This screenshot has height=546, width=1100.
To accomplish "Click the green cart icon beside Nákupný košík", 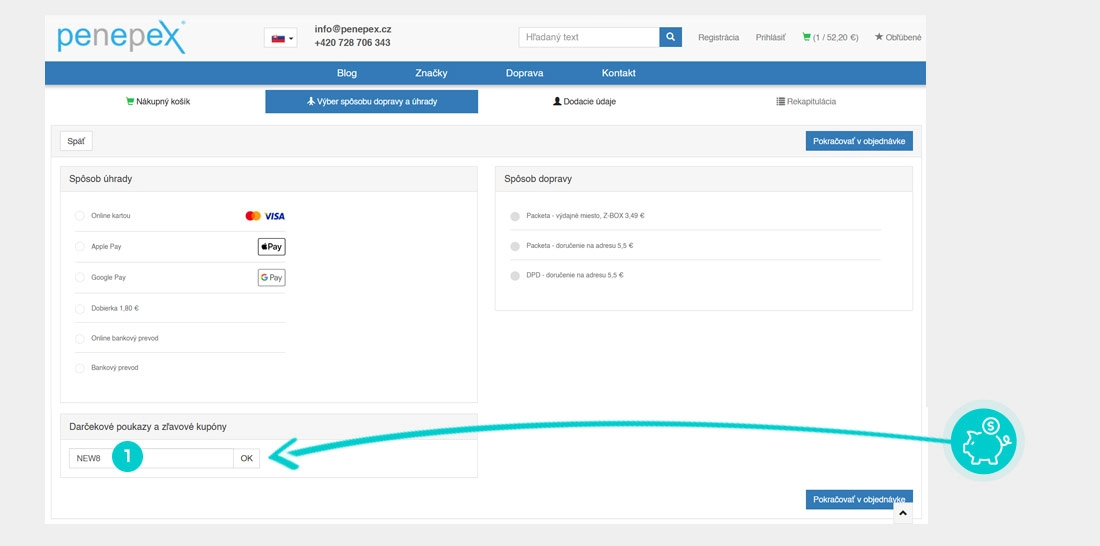I will (130, 101).
